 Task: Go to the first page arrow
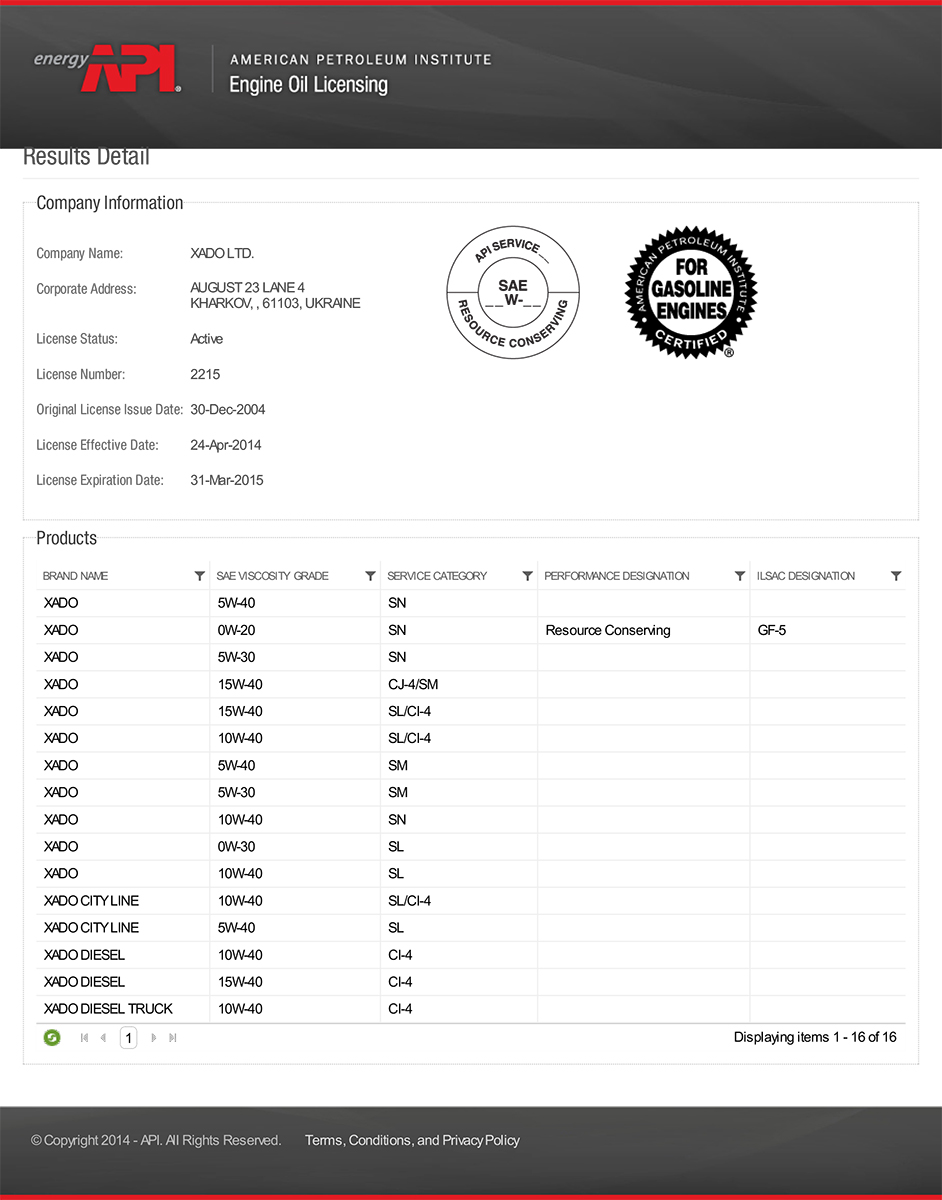(84, 1038)
